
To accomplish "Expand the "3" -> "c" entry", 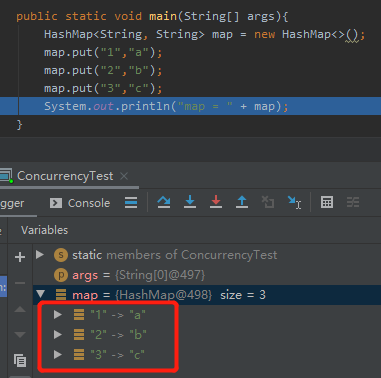I will click(58, 354).
